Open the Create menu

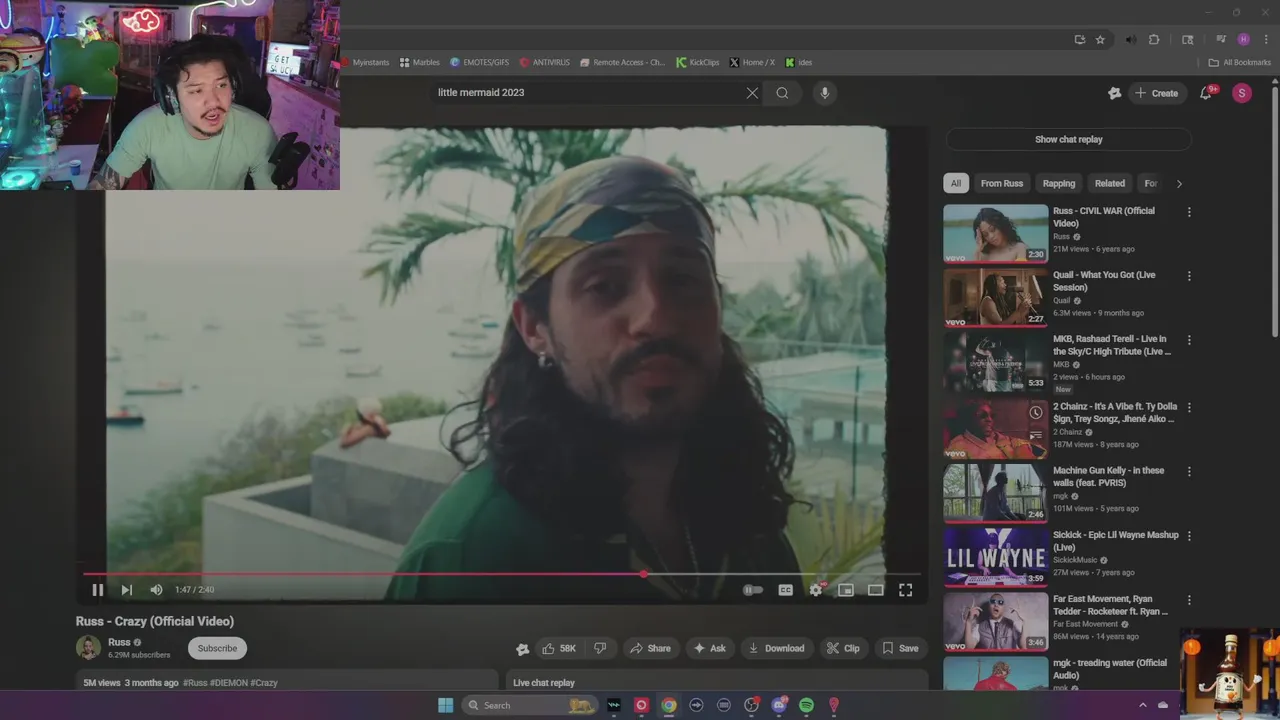1156,93
